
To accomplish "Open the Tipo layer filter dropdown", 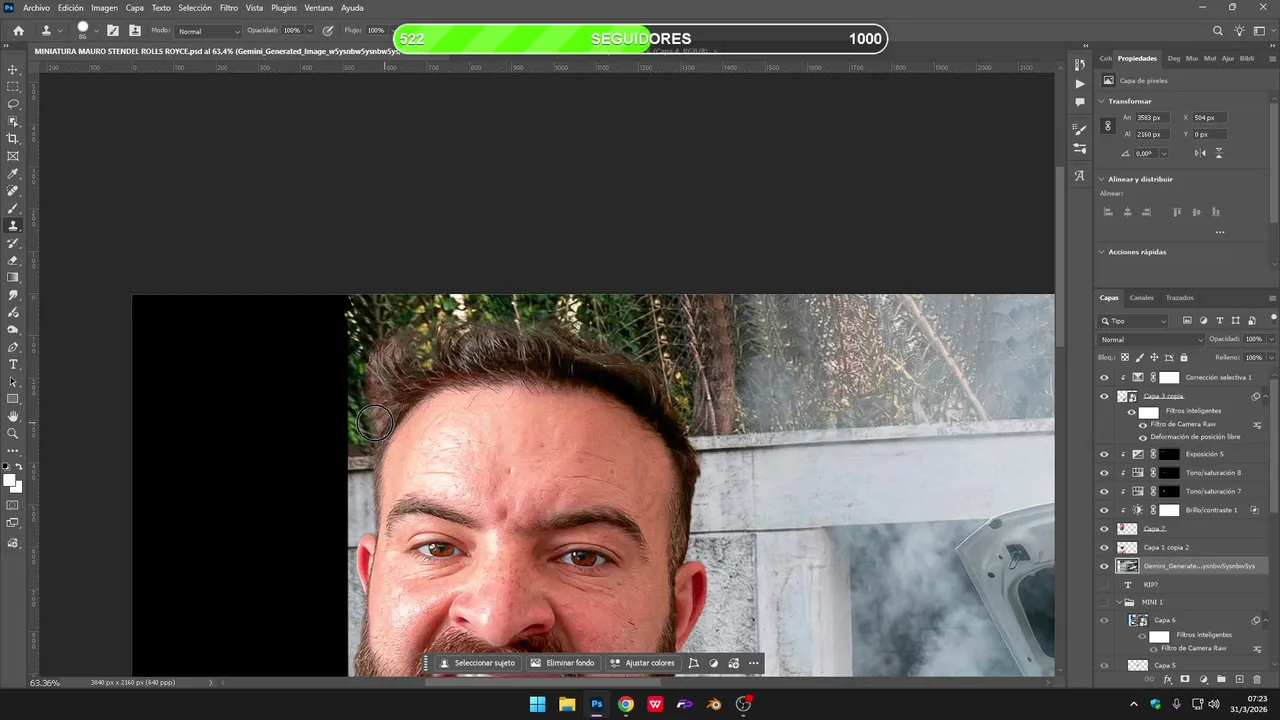I will (1133, 321).
